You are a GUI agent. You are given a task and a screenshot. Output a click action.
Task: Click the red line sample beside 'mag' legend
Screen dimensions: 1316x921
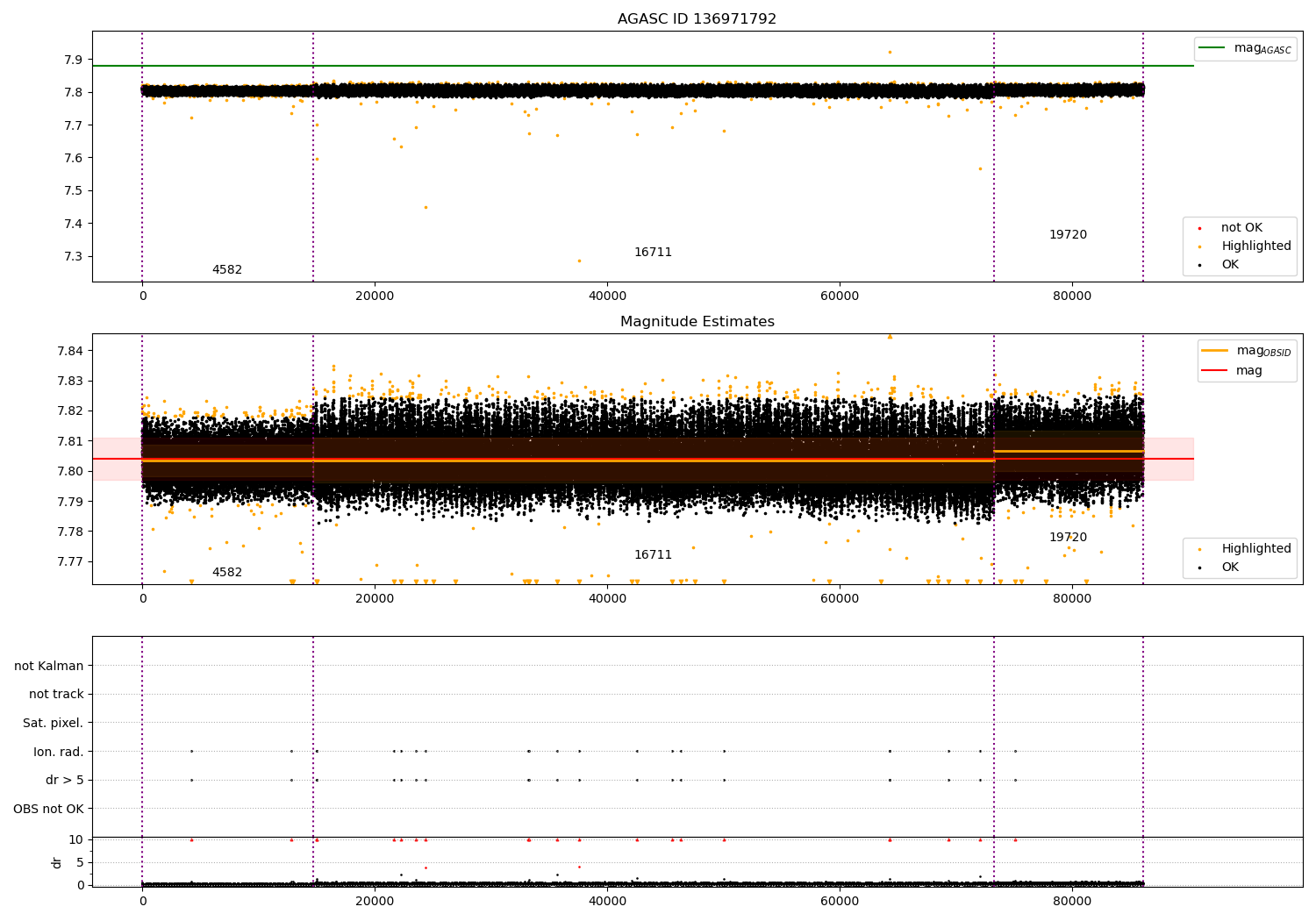pyautogui.click(x=1214, y=370)
